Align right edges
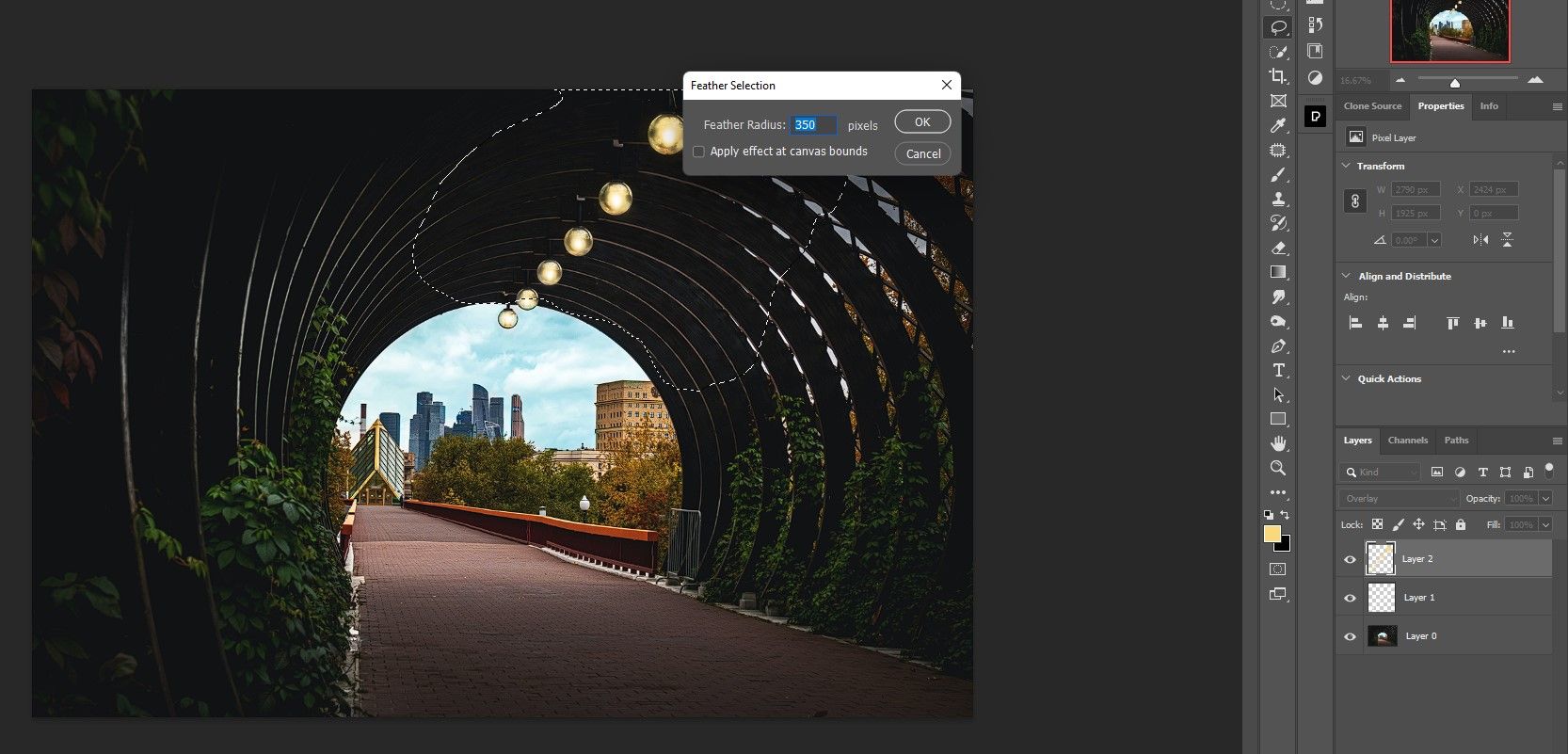Viewport: 1568px width, 754px height. pos(1409,323)
